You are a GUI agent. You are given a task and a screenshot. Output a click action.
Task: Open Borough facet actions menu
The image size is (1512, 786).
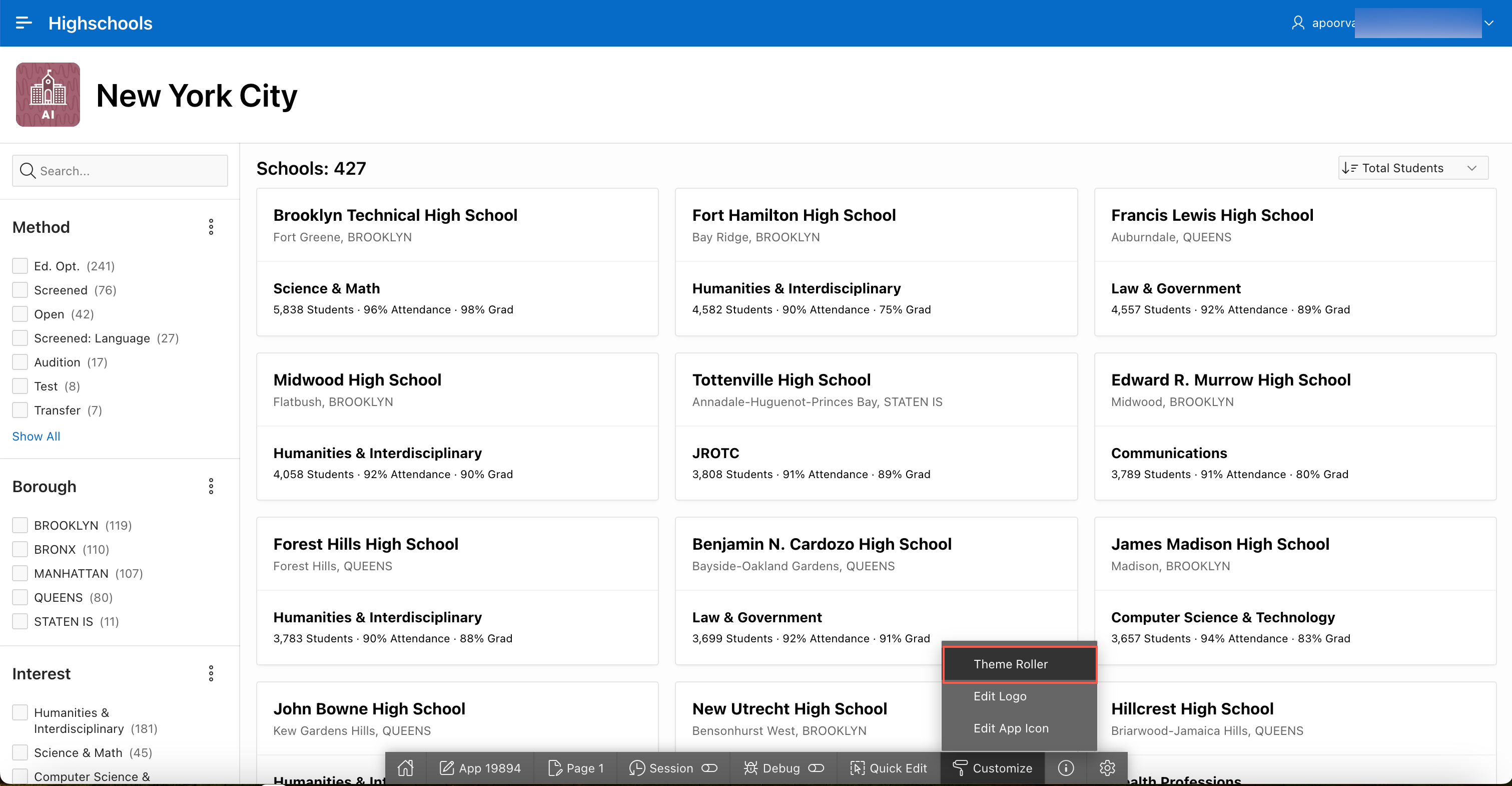[211, 487]
